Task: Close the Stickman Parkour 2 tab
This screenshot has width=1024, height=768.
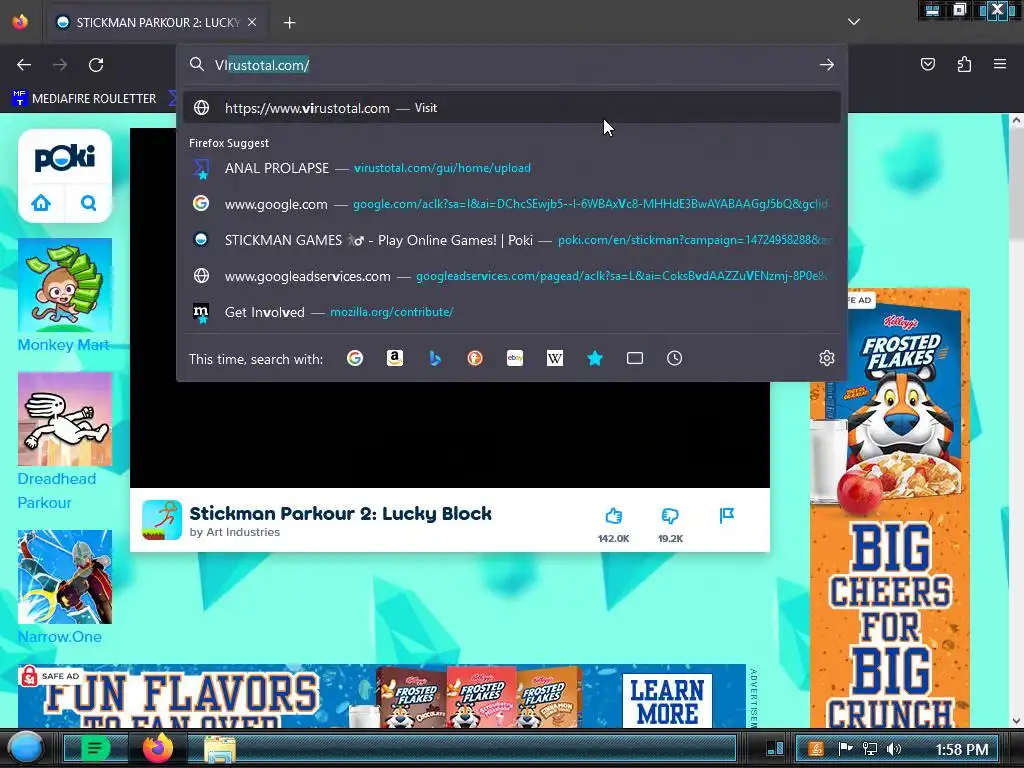Action: tap(252, 22)
